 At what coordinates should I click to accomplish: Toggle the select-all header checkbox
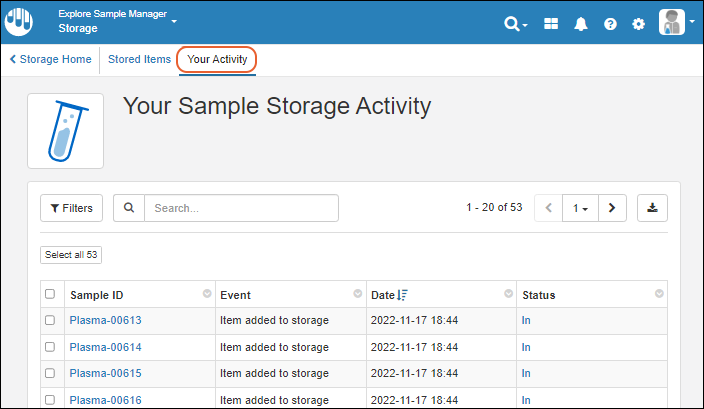pos(50,294)
